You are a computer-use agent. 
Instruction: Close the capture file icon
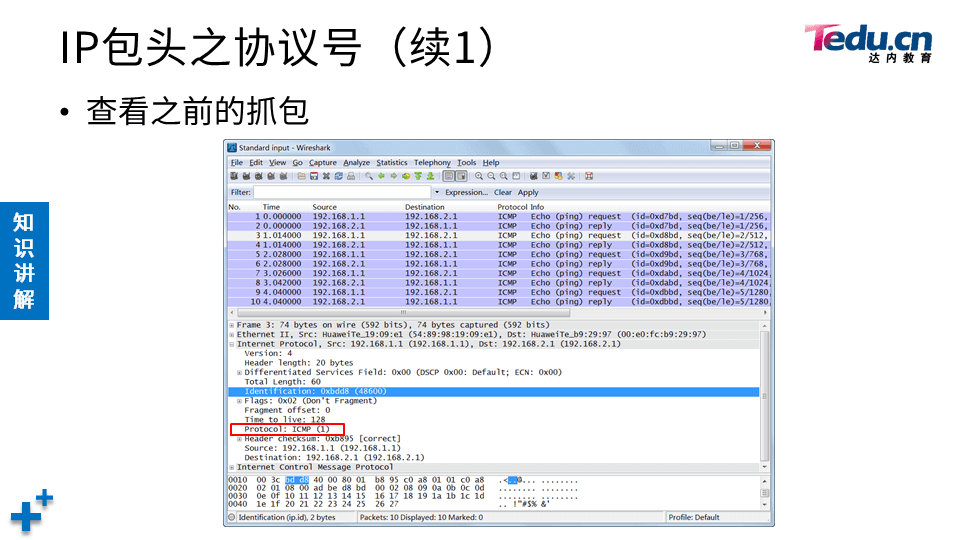[x=326, y=176]
